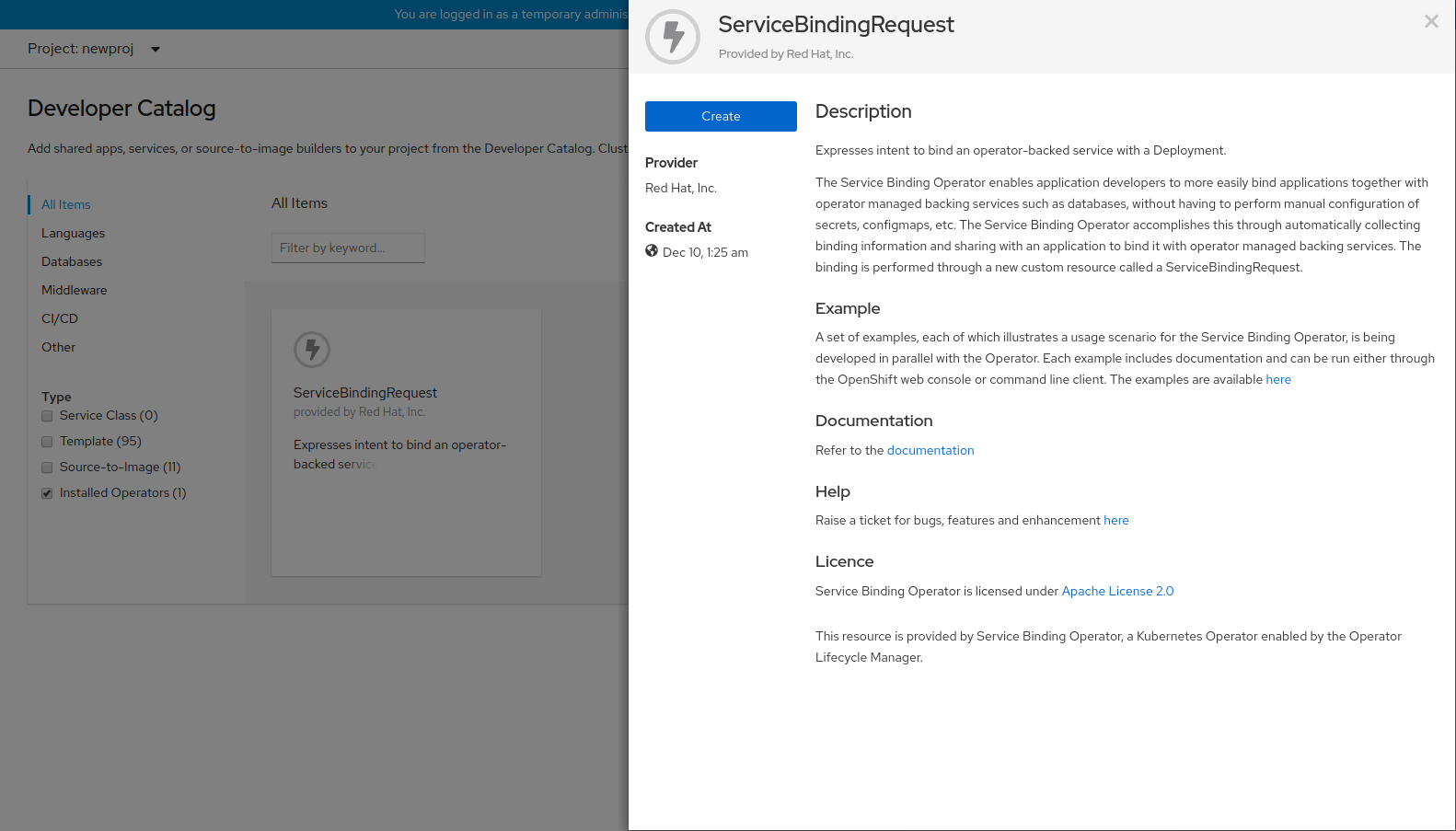Screen dimensions: 1456x831
Task: Click the Type filter group label
Action: (56, 397)
